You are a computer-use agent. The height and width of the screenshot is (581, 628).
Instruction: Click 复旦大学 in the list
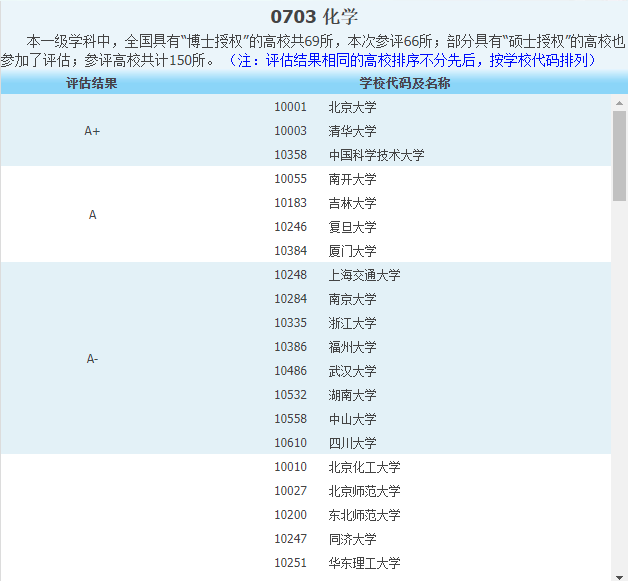(352, 227)
